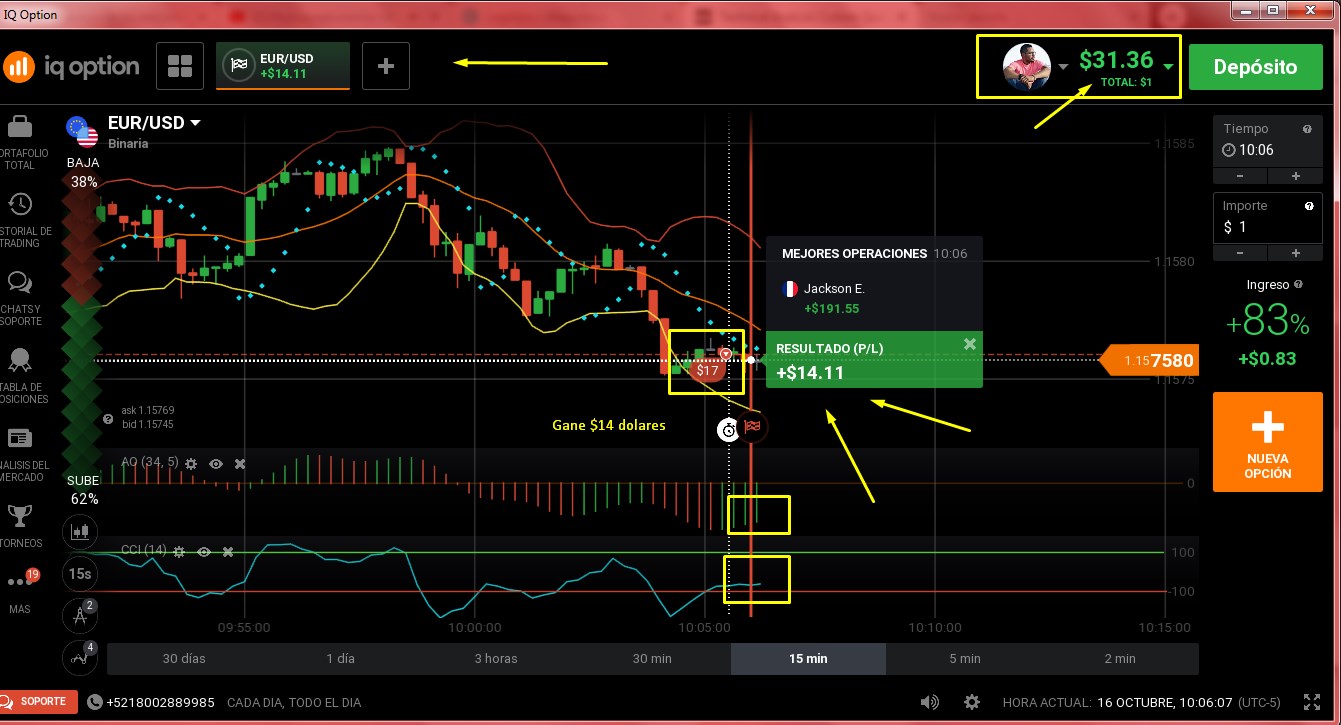This screenshot has width=1341, height=725.
Task: Click the orange Nueva Opción button
Action: pos(1267,442)
